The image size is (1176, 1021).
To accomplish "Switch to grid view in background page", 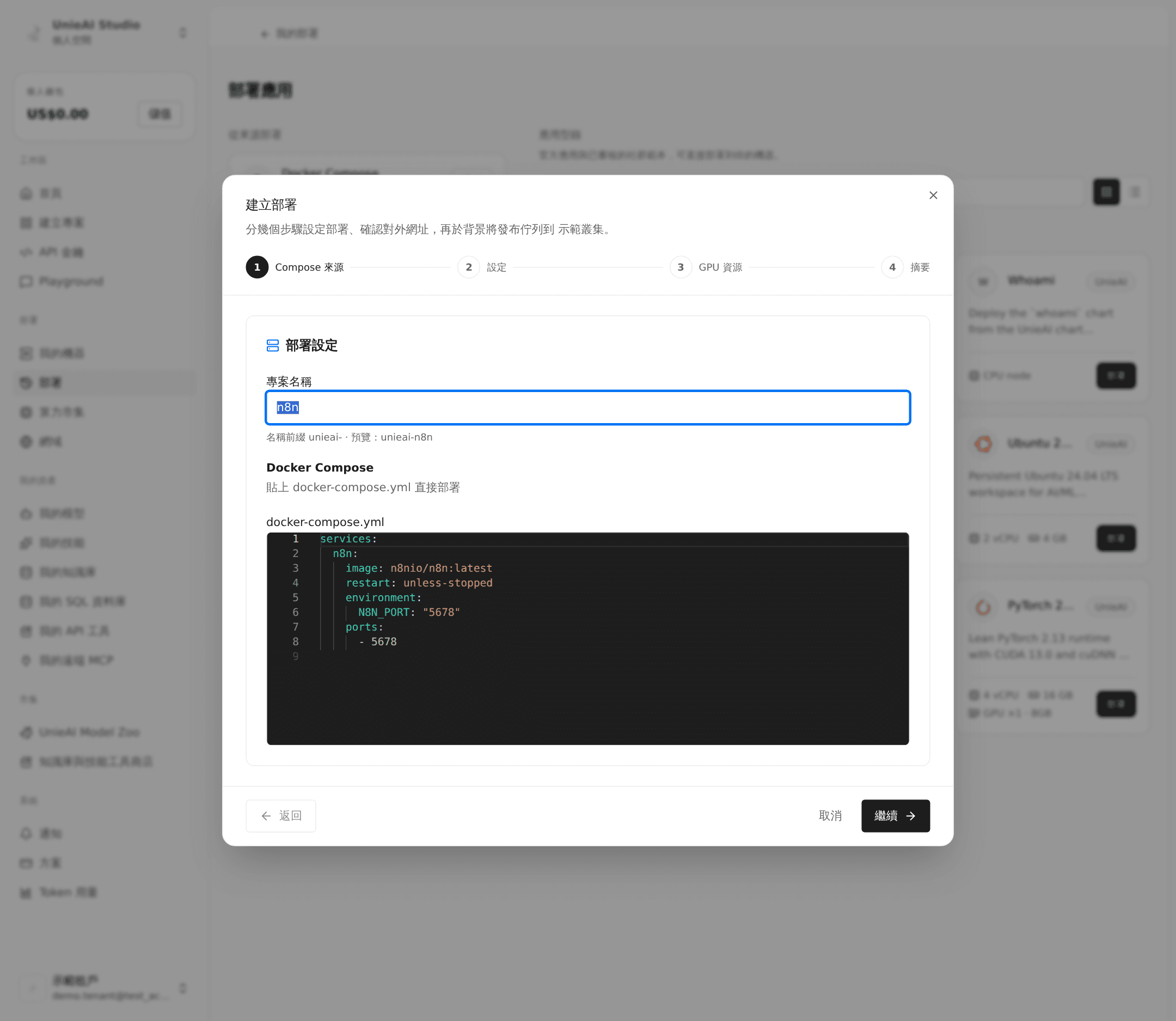I will coord(1106,192).
